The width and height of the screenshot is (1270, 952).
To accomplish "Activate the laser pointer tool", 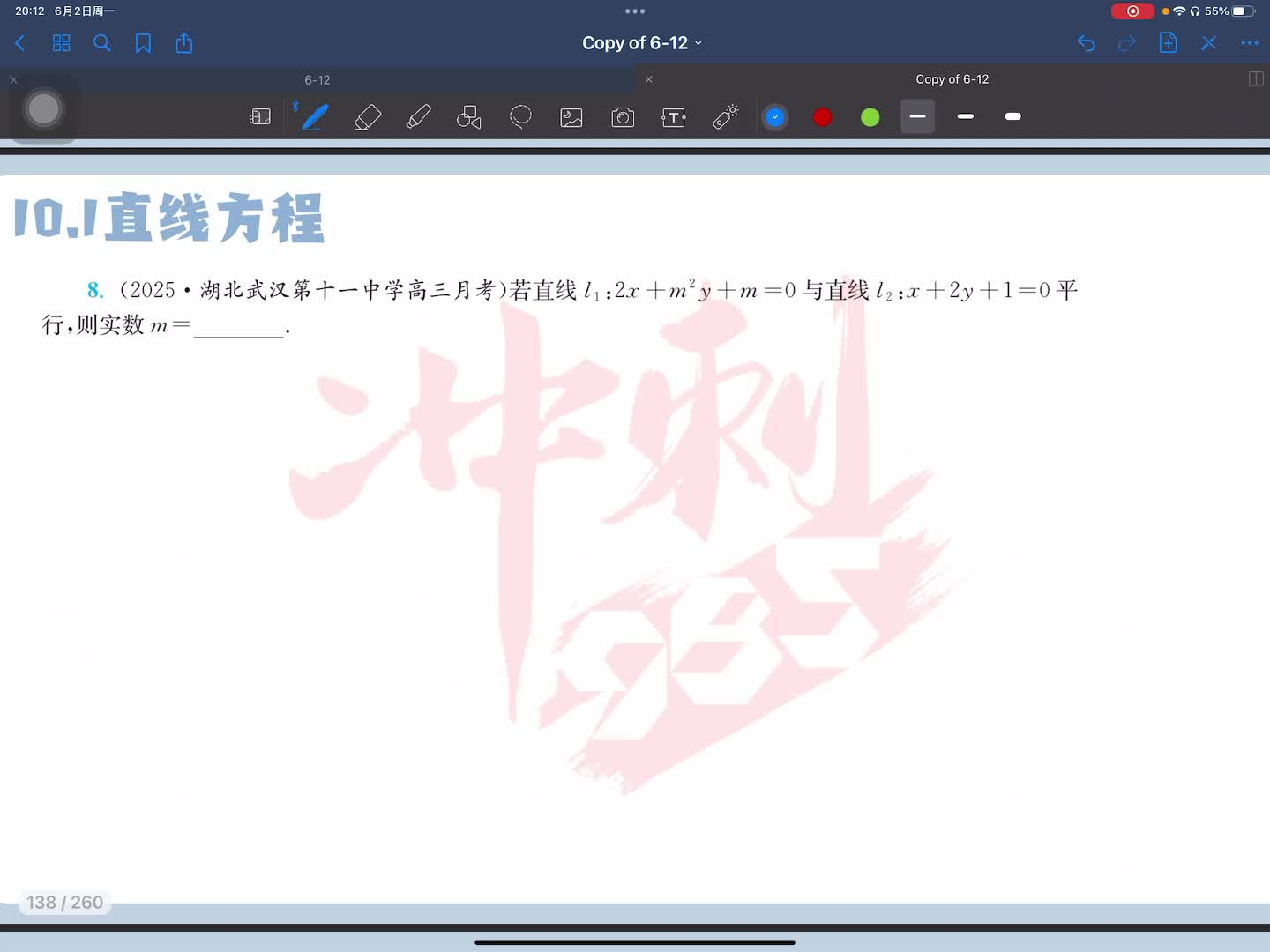I will coord(725,116).
